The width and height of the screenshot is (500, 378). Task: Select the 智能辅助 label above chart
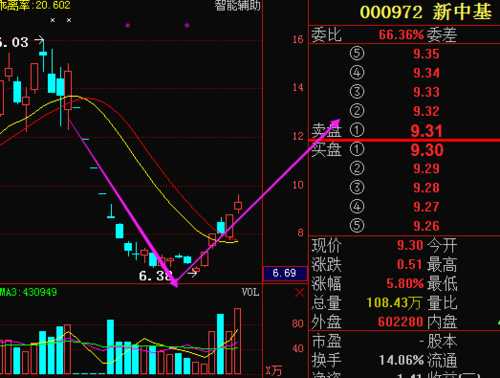(237, 5)
